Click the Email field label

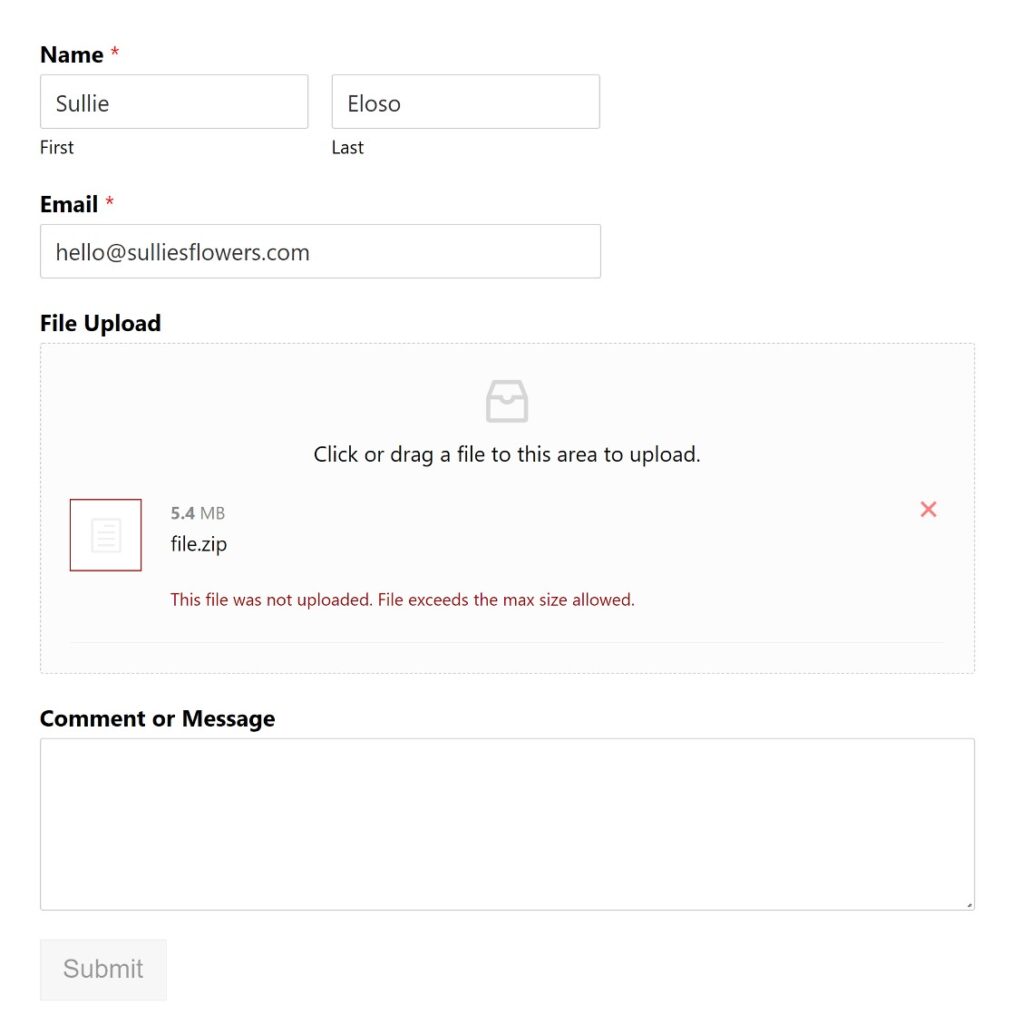[69, 205]
